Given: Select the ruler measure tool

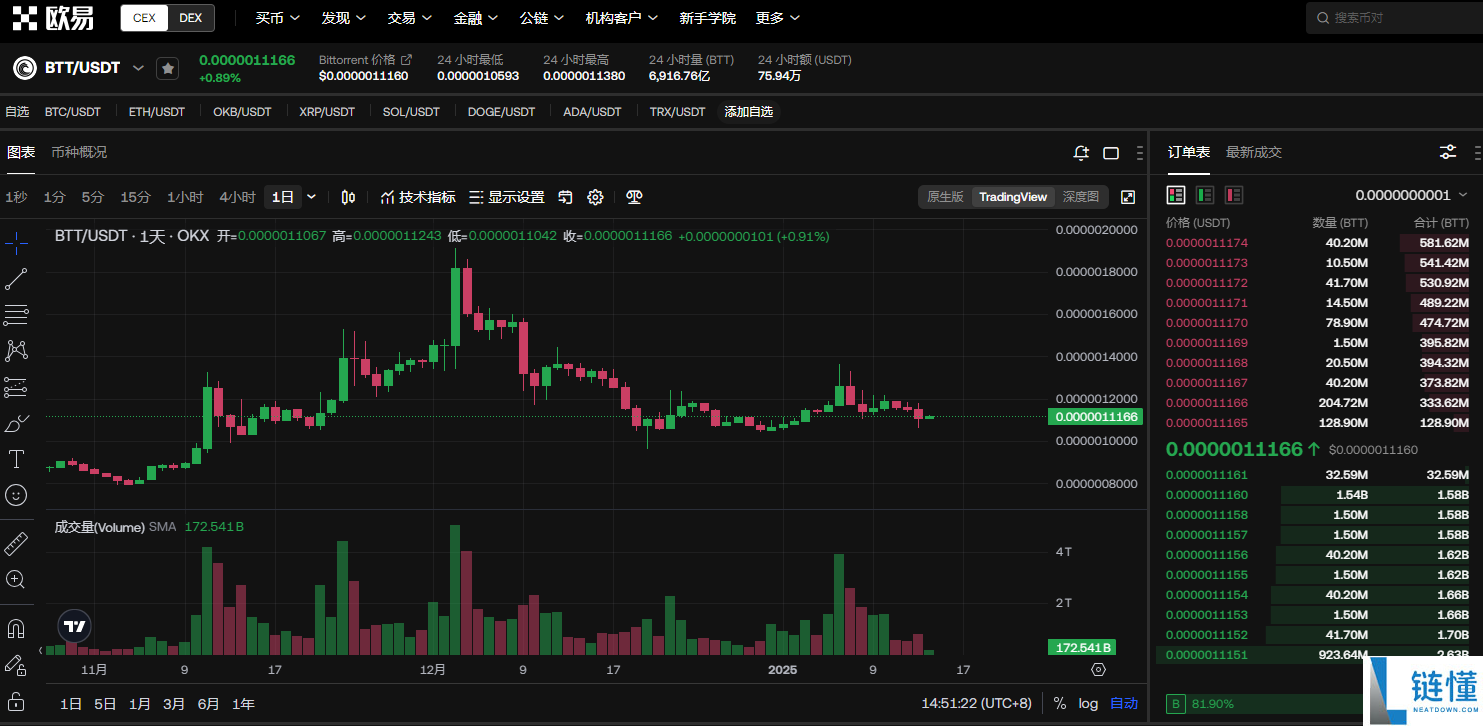Looking at the screenshot, I should [x=16, y=544].
